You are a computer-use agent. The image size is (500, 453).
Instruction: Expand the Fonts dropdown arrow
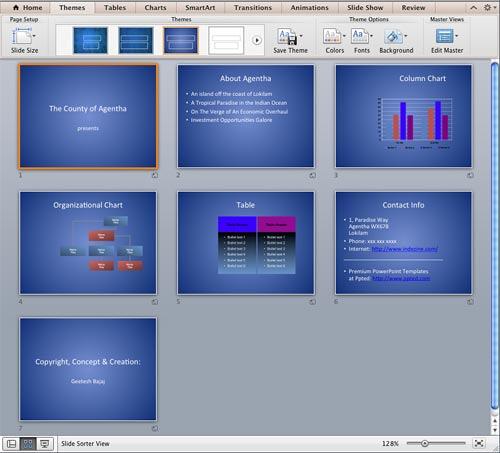[372, 36]
